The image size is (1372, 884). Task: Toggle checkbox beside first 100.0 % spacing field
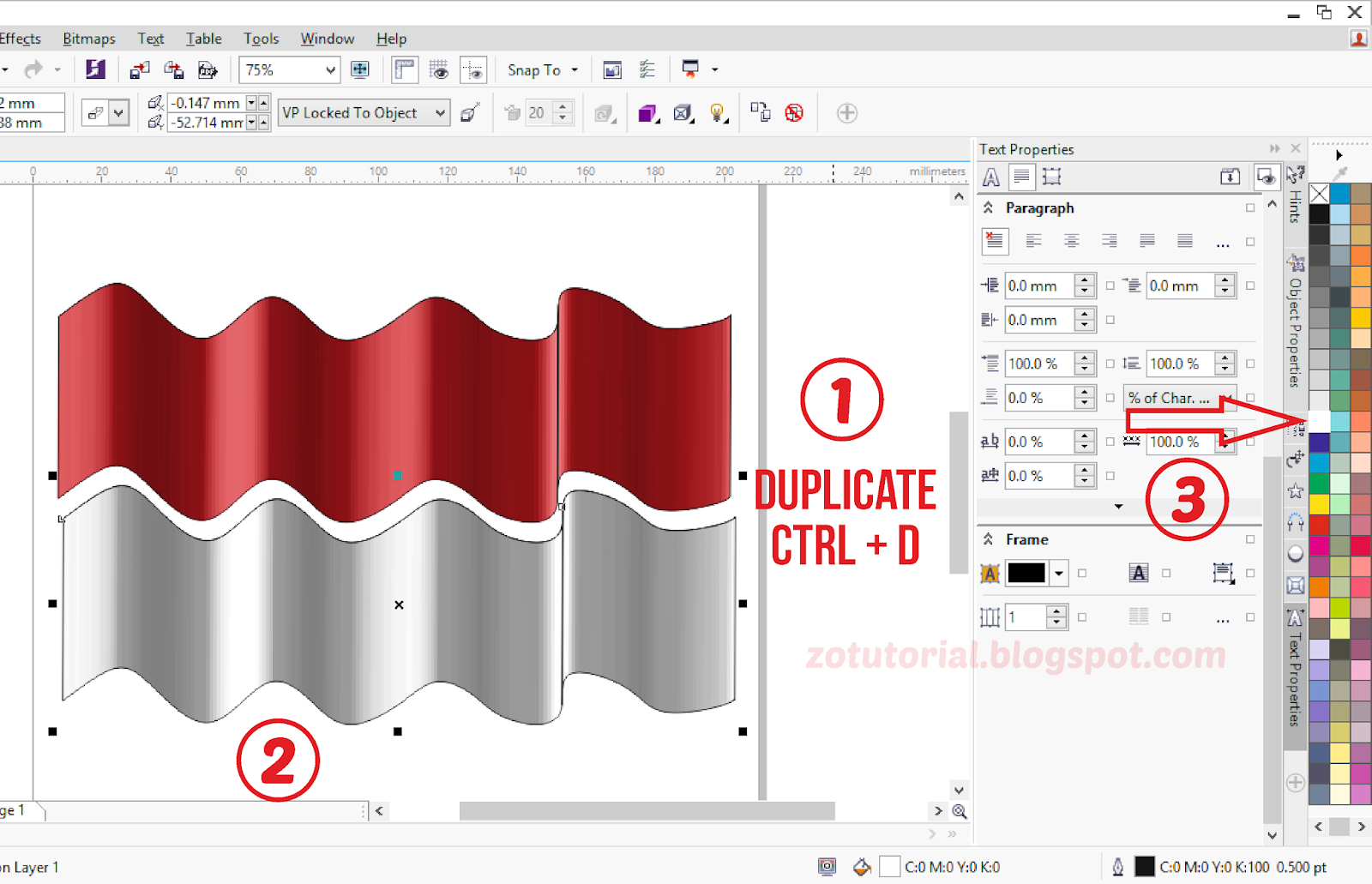coord(1110,364)
